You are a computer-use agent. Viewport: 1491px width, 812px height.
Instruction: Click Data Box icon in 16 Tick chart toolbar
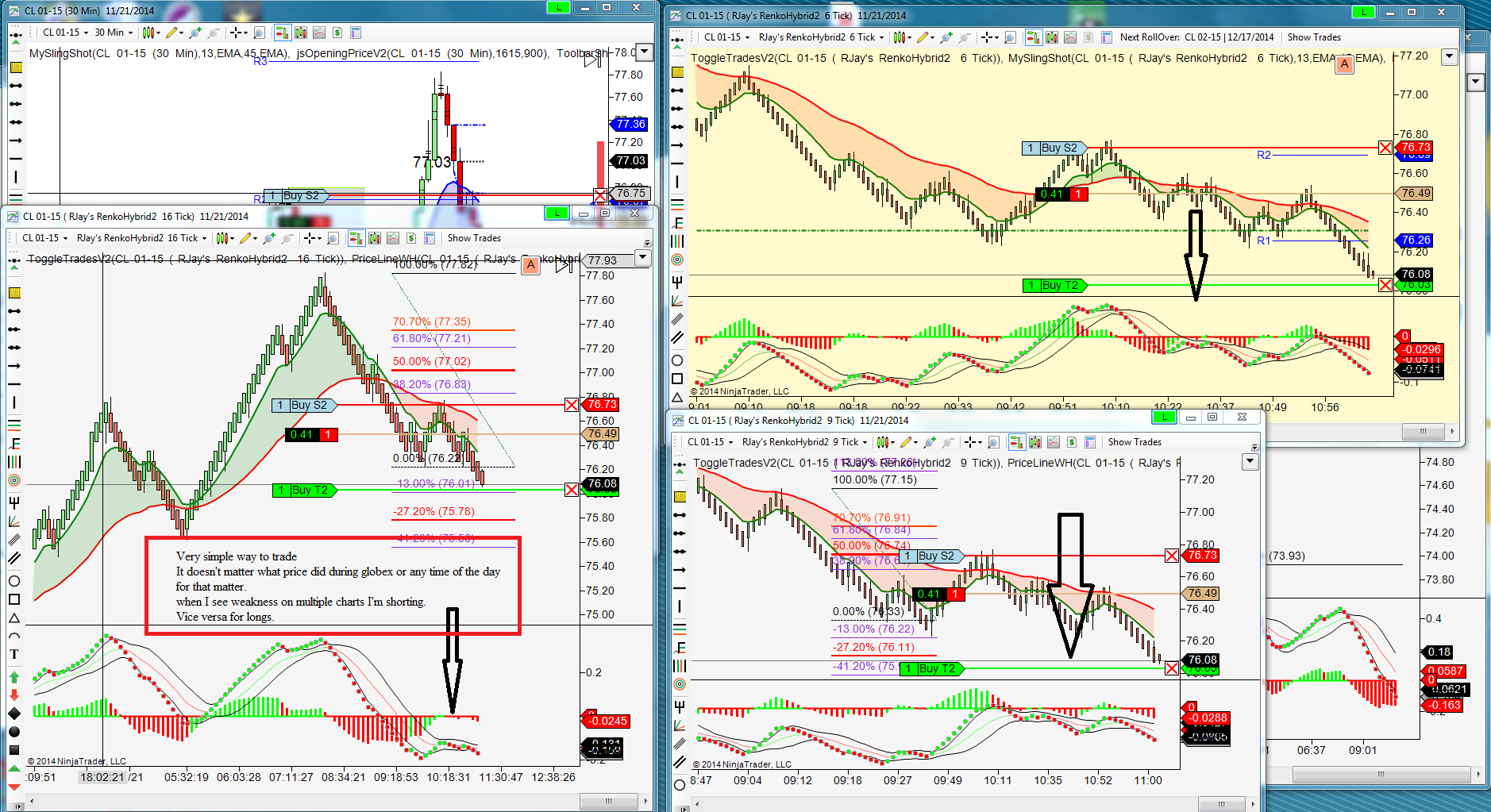pos(430,238)
